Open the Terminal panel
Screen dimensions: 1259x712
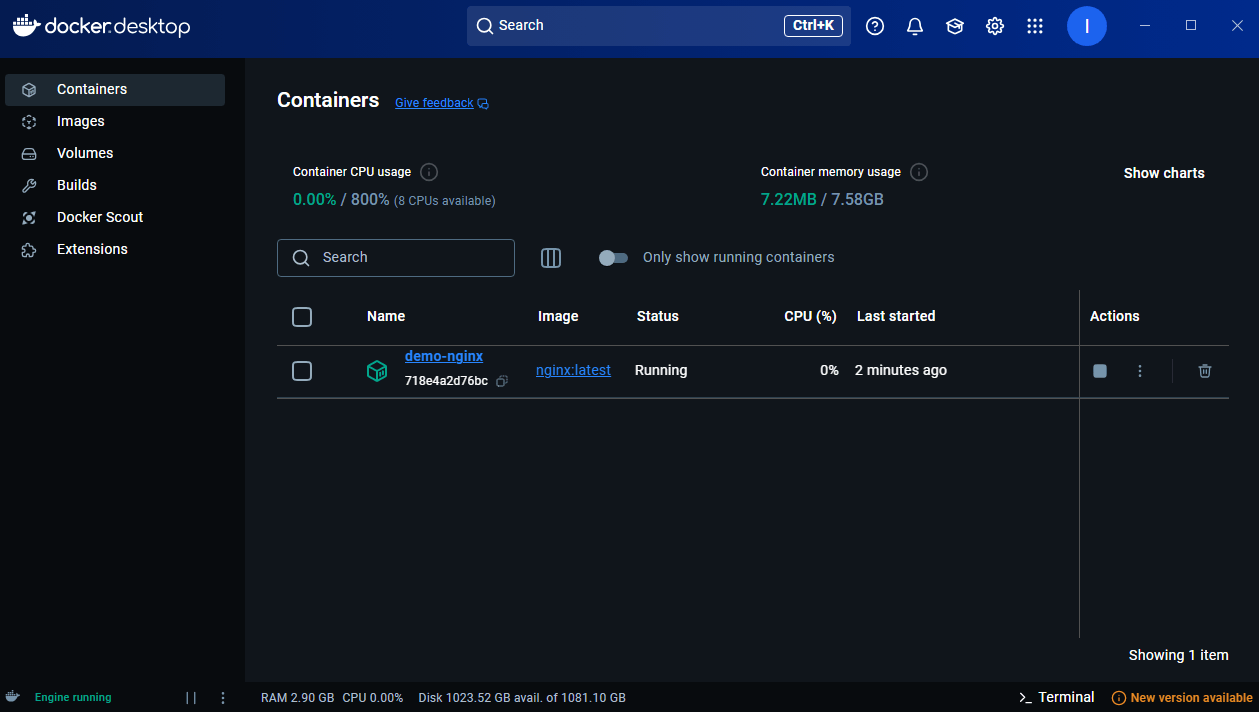pyautogui.click(x=1056, y=697)
